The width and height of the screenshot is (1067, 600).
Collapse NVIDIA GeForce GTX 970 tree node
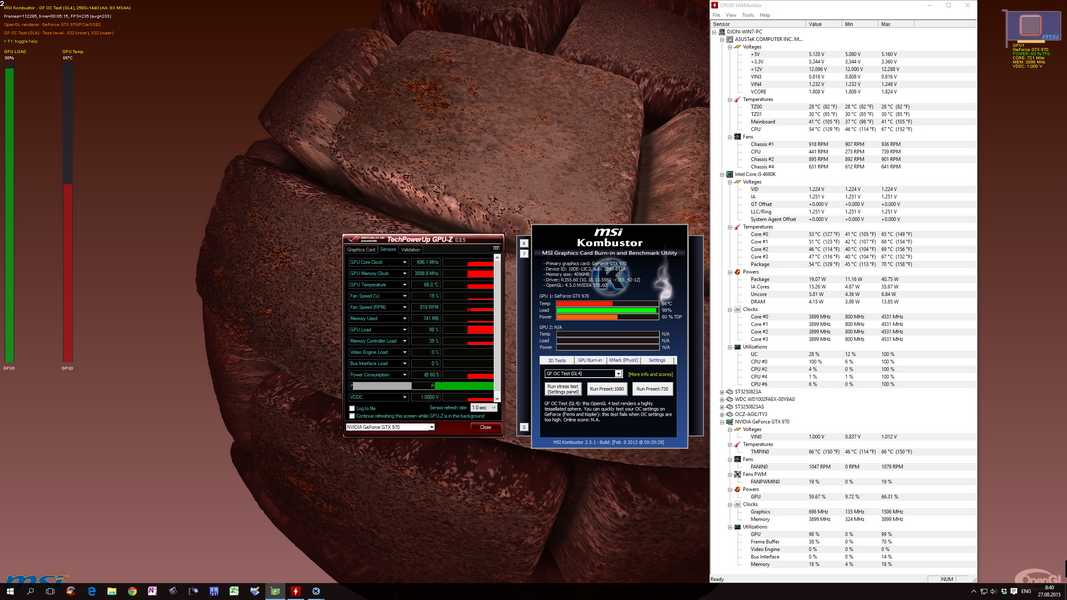pyautogui.click(x=722, y=422)
